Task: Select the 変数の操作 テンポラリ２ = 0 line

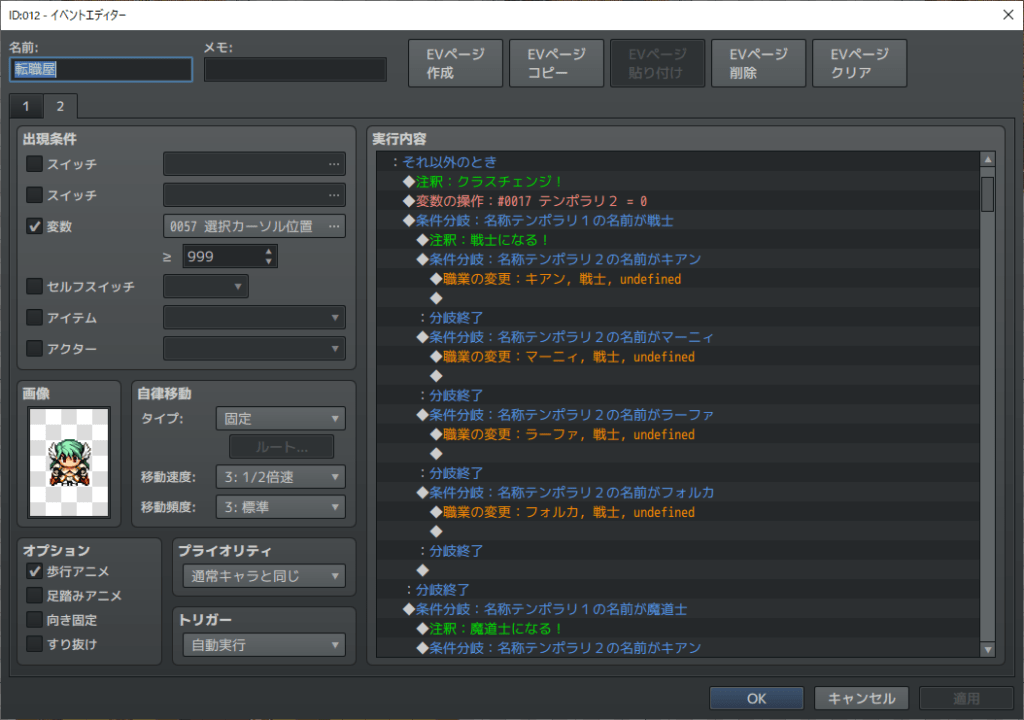Action: [678, 201]
